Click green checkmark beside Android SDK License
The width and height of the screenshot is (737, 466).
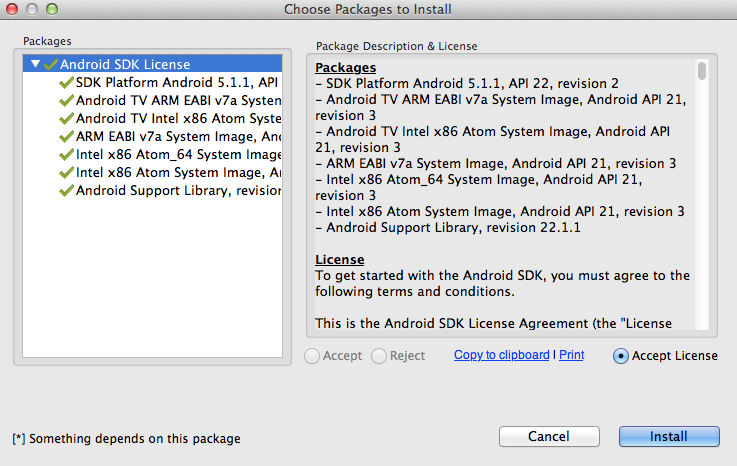51,64
